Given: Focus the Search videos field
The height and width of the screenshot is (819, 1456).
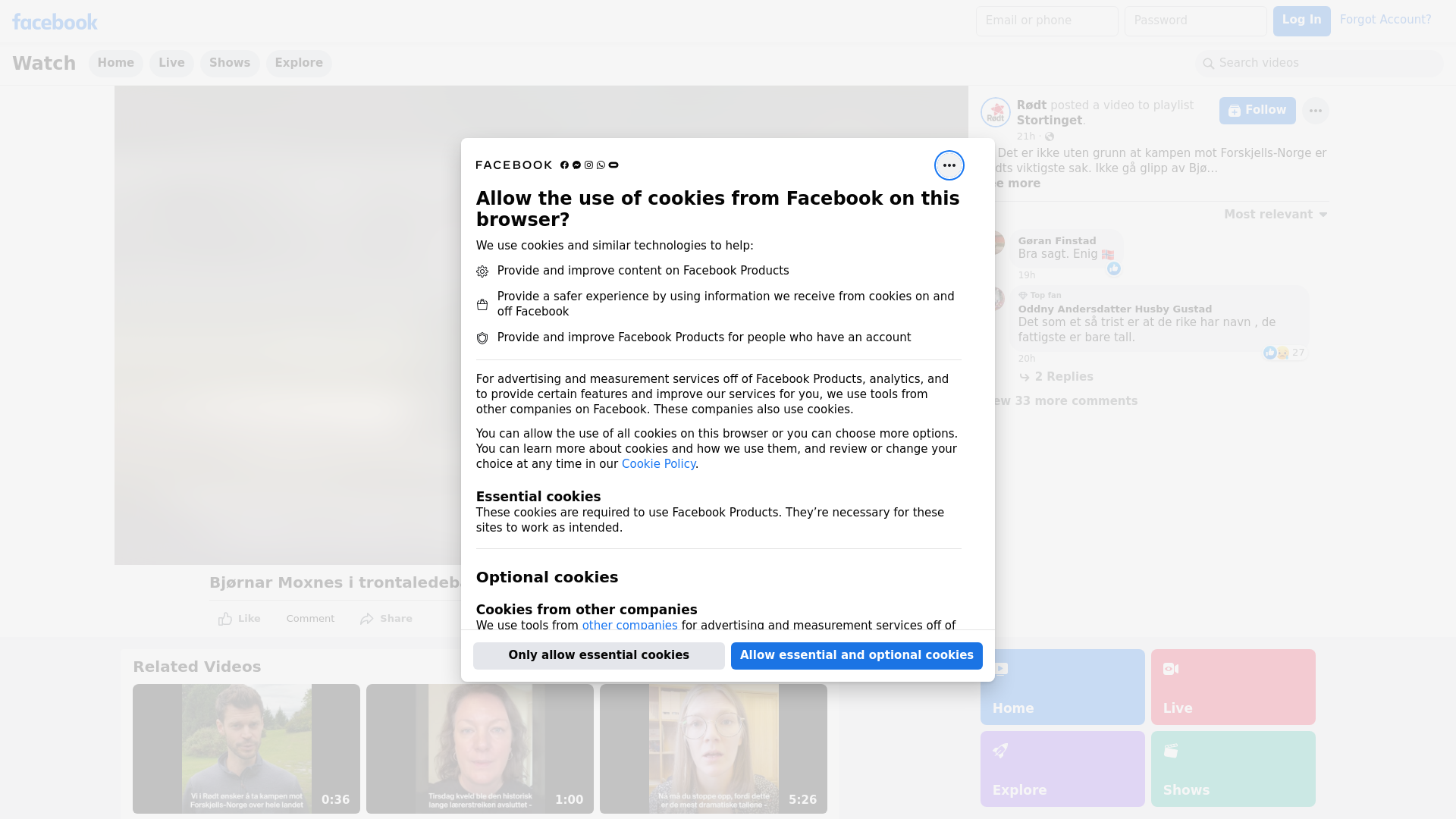Looking at the screenshot, I should coord(1319,64).
